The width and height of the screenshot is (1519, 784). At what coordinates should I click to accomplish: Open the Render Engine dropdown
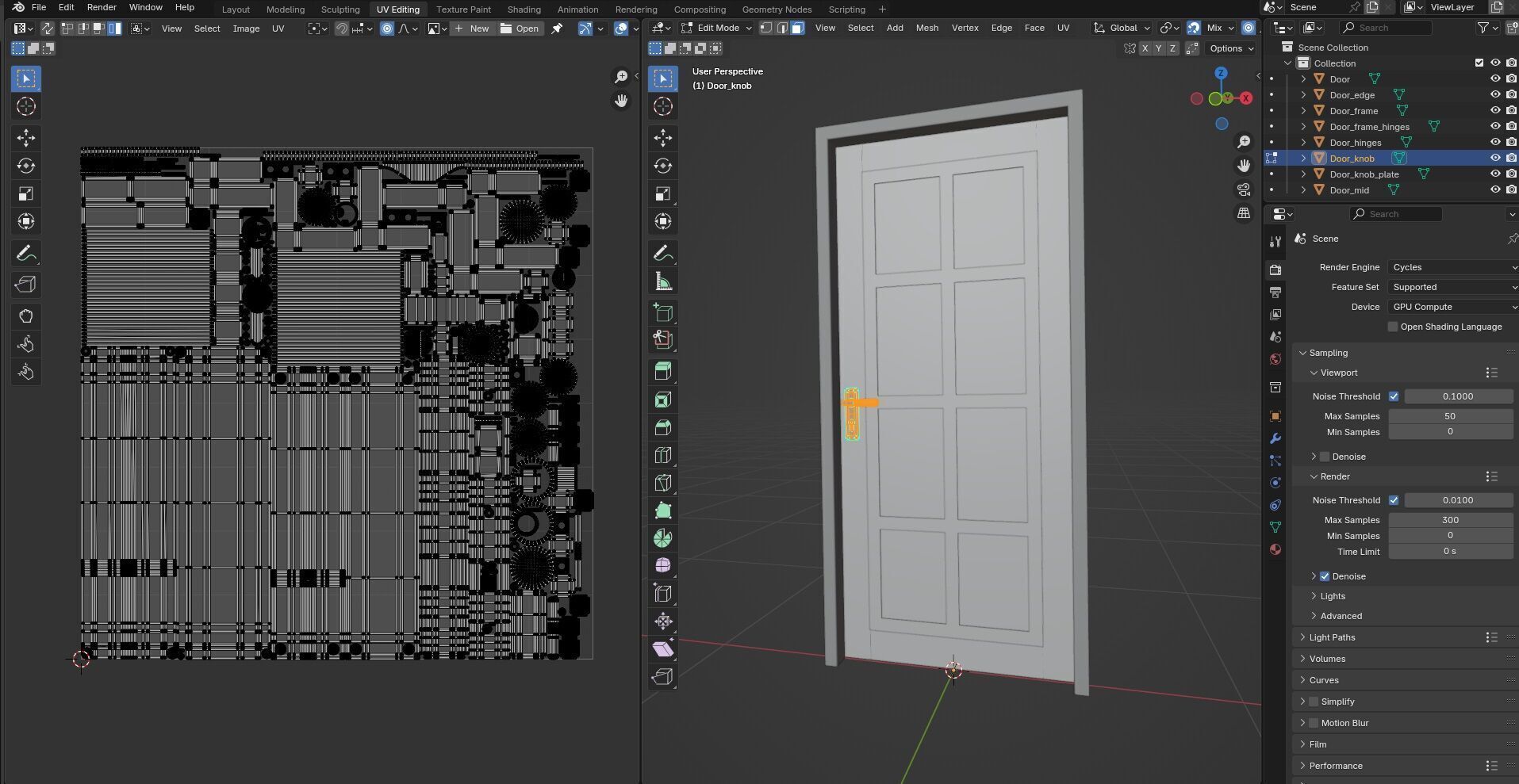1452,267
